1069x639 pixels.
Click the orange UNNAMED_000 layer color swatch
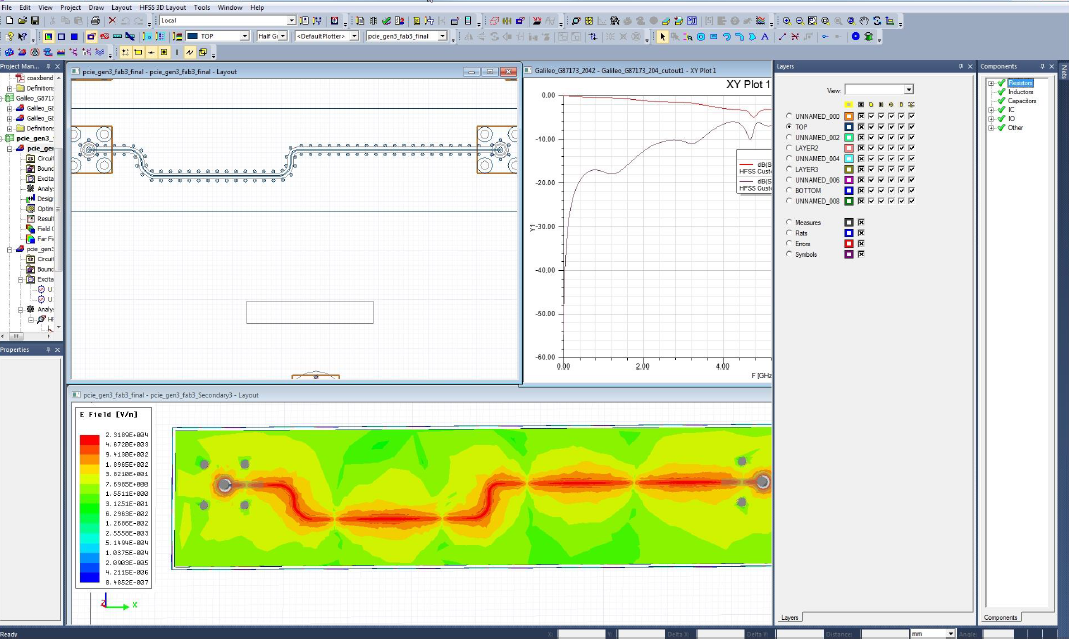pos(849,117)
